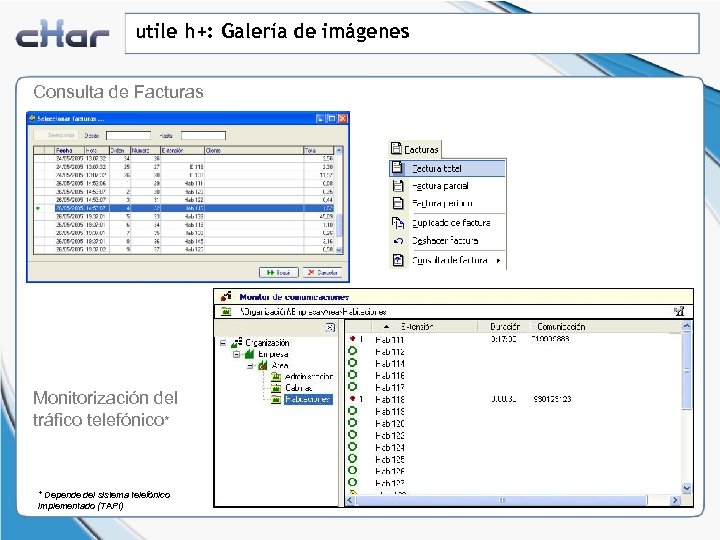Collapse the Organización tree node

(x=223, y=343)
